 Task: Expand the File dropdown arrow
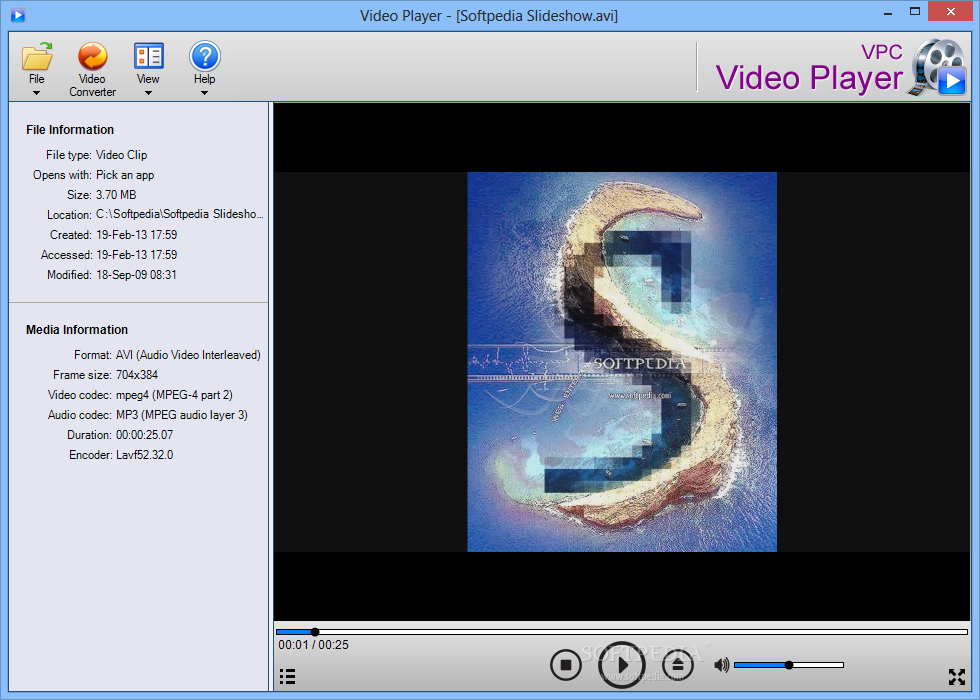[36, 93]
